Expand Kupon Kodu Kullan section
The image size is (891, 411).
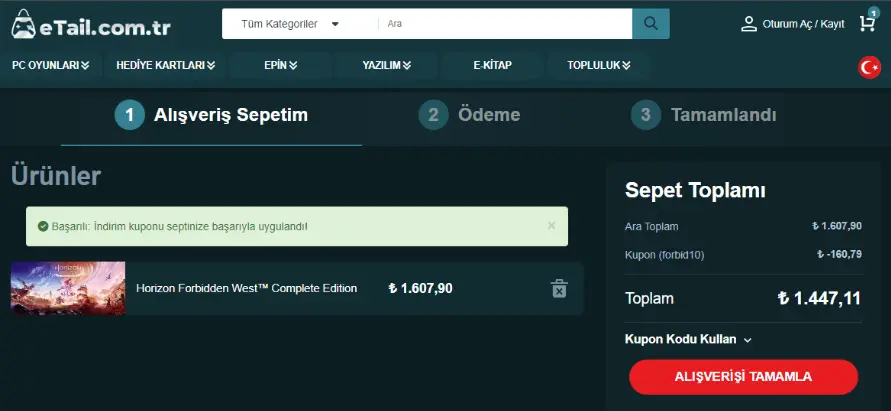coord(688,339)
